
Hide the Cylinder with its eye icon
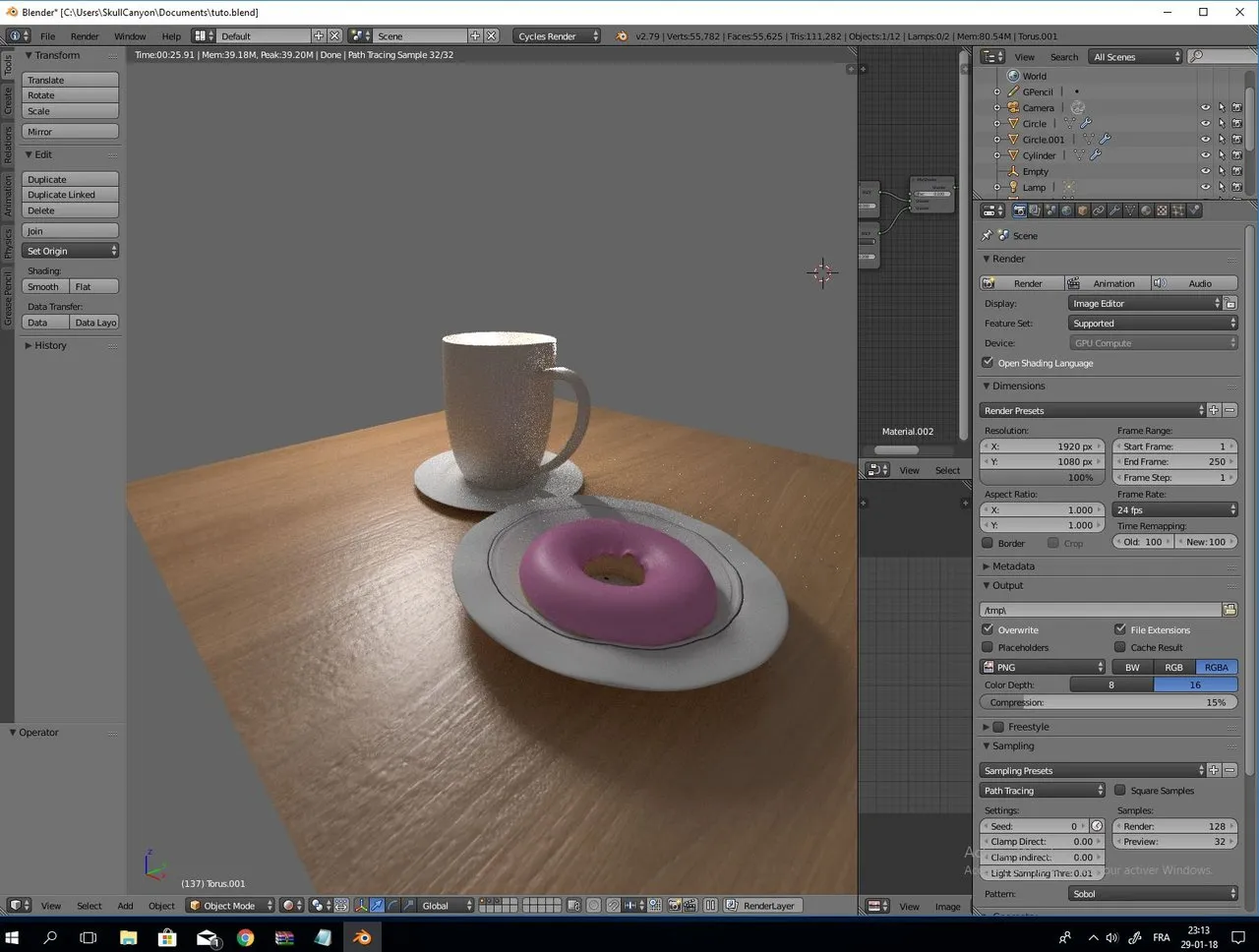click(x=1205, y=155)
